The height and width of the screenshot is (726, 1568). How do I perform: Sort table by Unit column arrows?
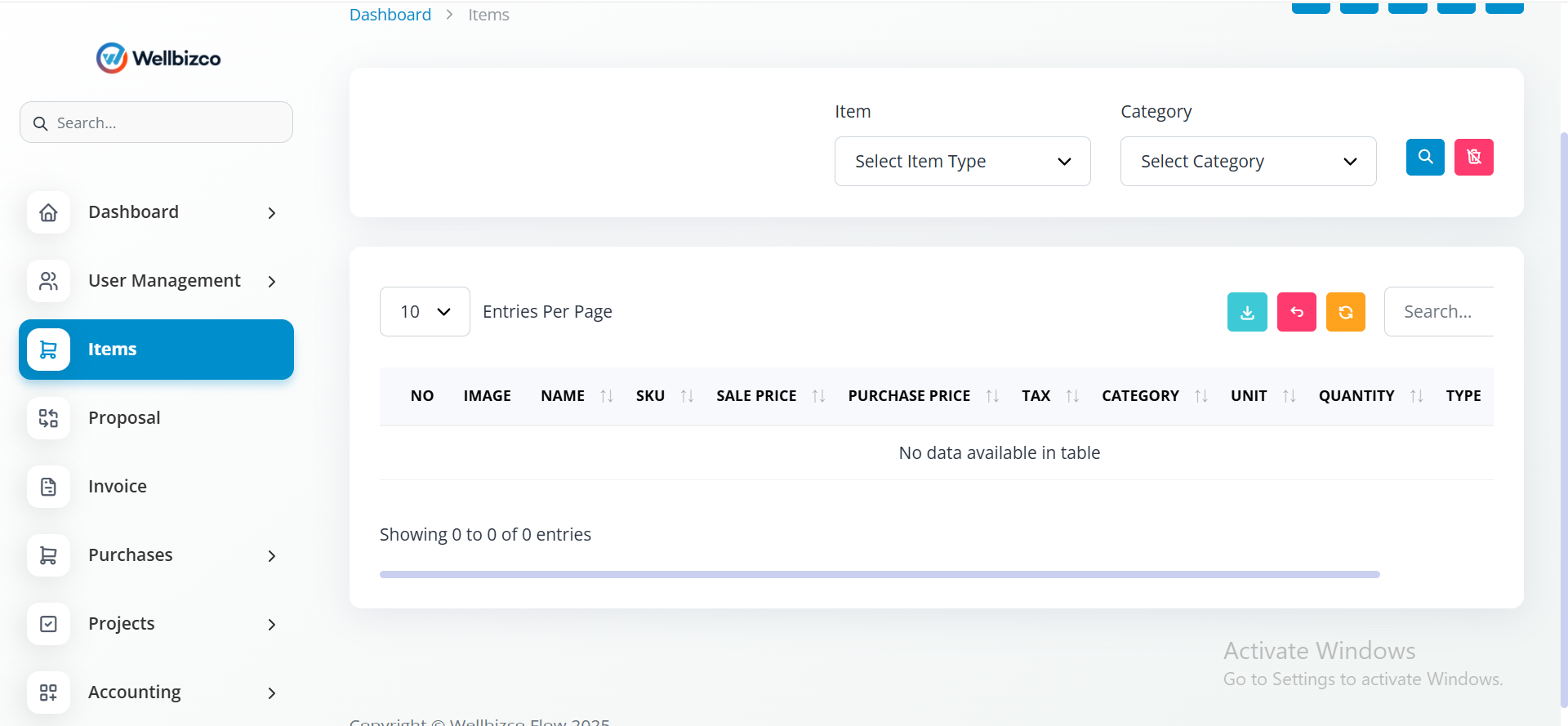pyautogui.click(x=1290, y=396)
